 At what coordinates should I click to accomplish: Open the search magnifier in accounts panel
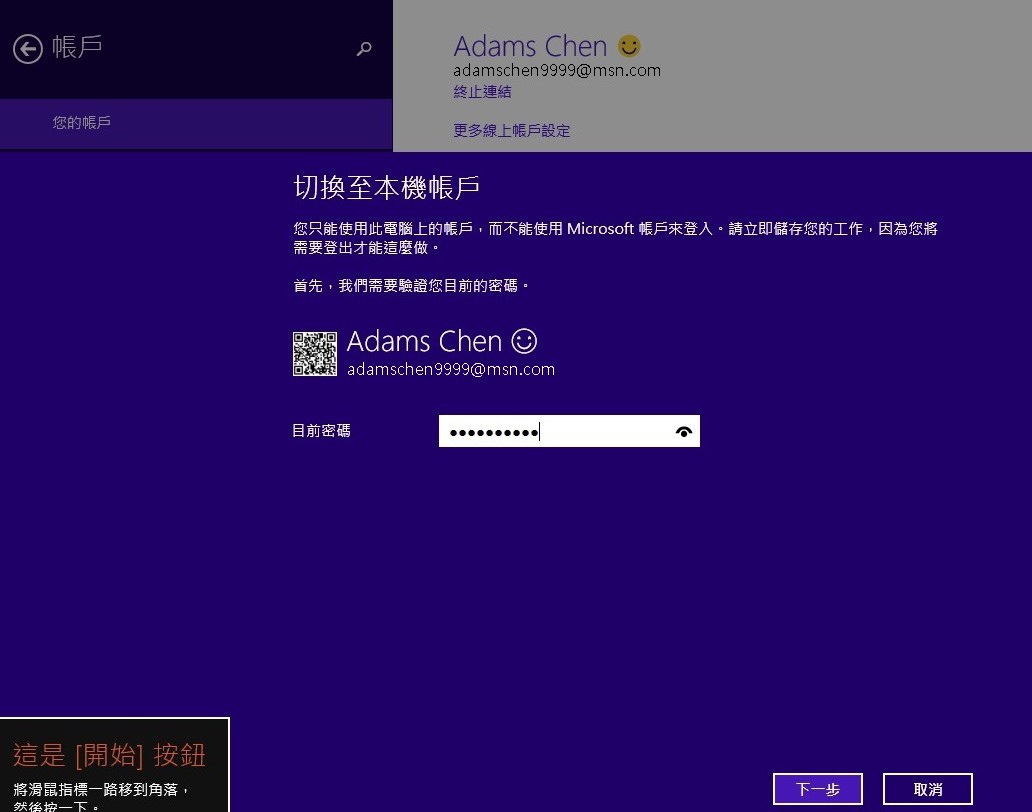tap(364, 49)
